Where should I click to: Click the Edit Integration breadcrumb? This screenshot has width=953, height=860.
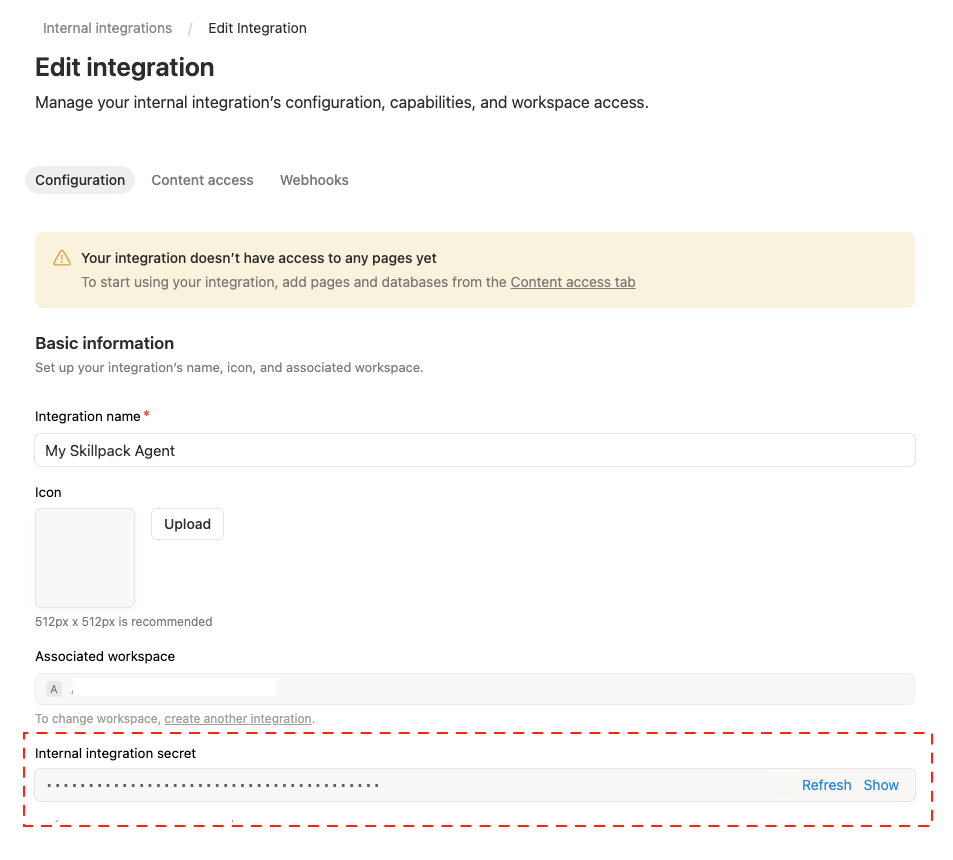[x=257, y=29]
